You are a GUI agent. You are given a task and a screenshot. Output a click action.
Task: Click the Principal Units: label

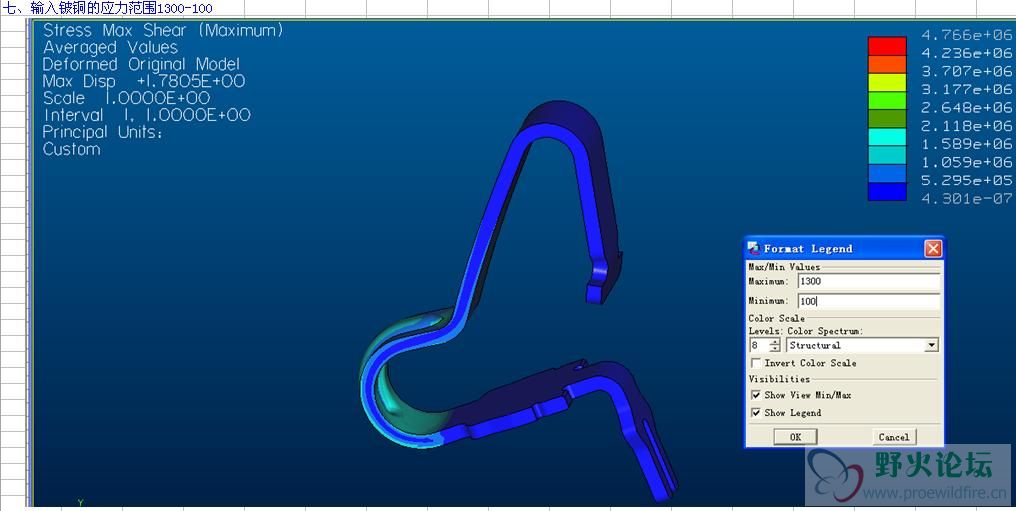(102, 132)
